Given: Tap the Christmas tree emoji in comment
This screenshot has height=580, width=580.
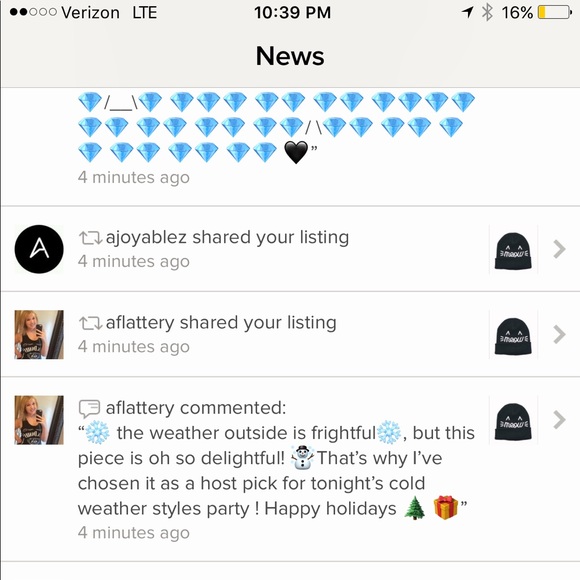Looking at the screenshot, I should (x=415, y=508).
